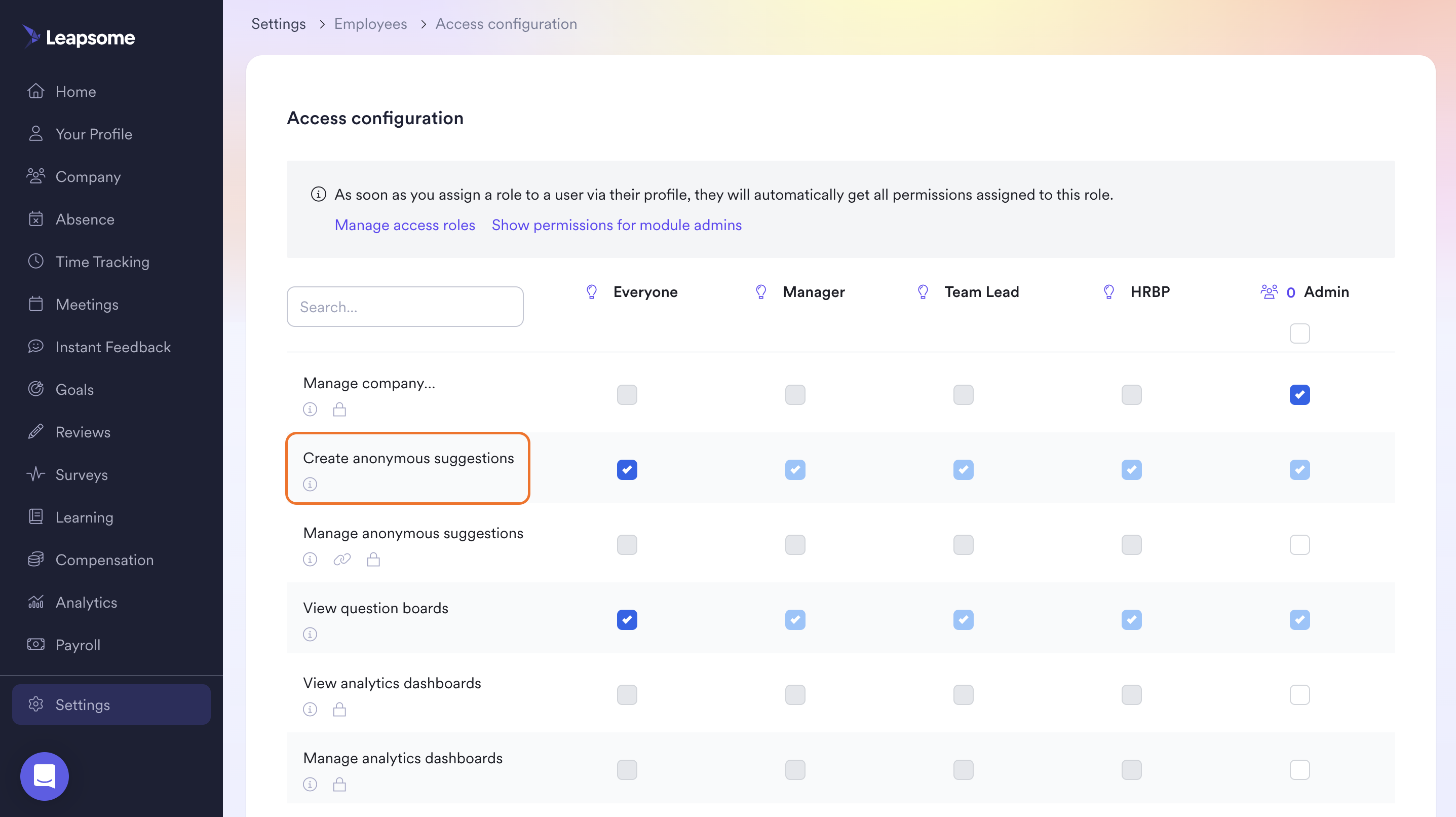Click lock icon under Manage anonymous suggestions
Viewport: 1456px width, 817px height.
pos(373,559)
